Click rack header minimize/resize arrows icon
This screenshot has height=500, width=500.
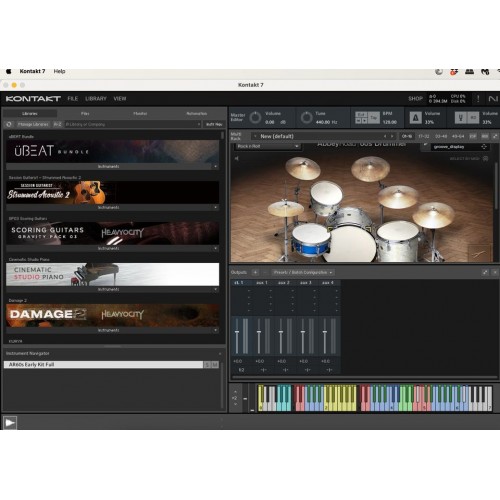[495, 136]
